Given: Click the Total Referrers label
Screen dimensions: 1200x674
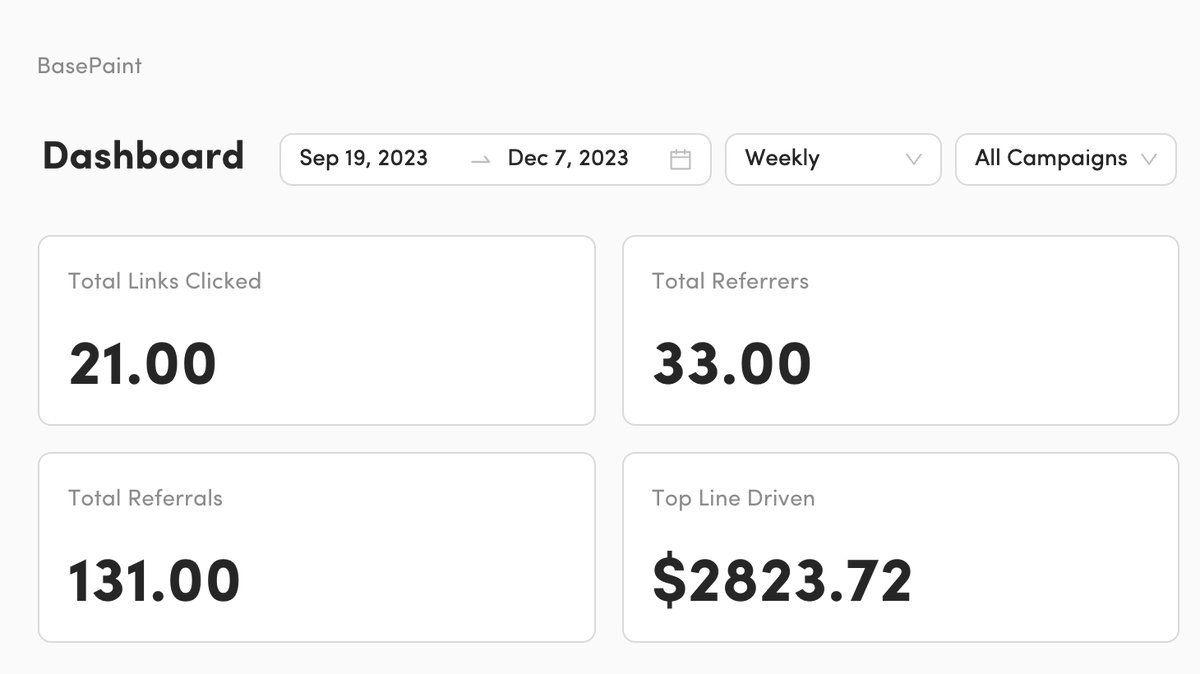Looking at the screenshot, I should [730, 281].
